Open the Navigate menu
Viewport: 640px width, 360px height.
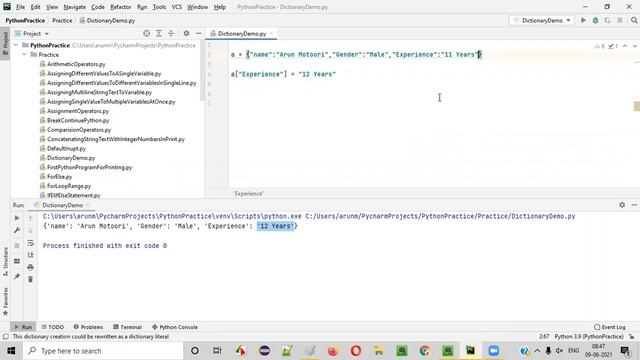click(x=75, y=7)
